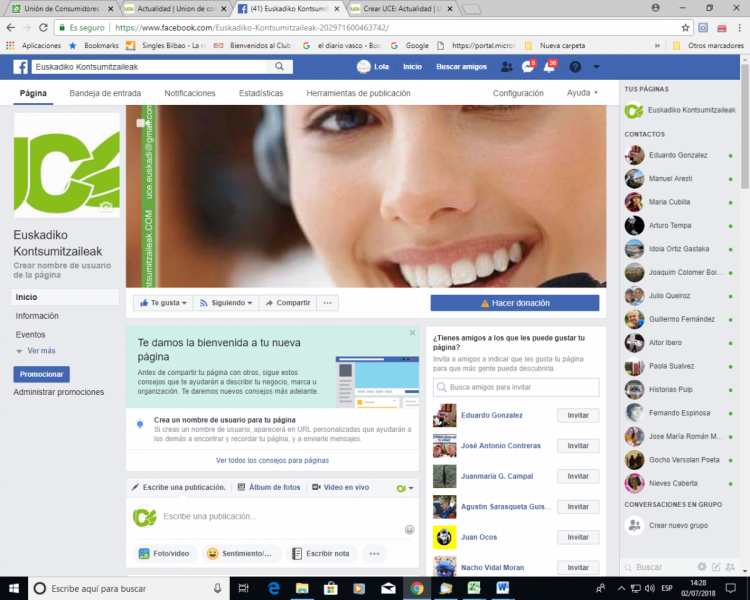Invite Eduardo Gonzalez to like page
The height and width of the screenshot is (600, 750).
coord(578,415)
